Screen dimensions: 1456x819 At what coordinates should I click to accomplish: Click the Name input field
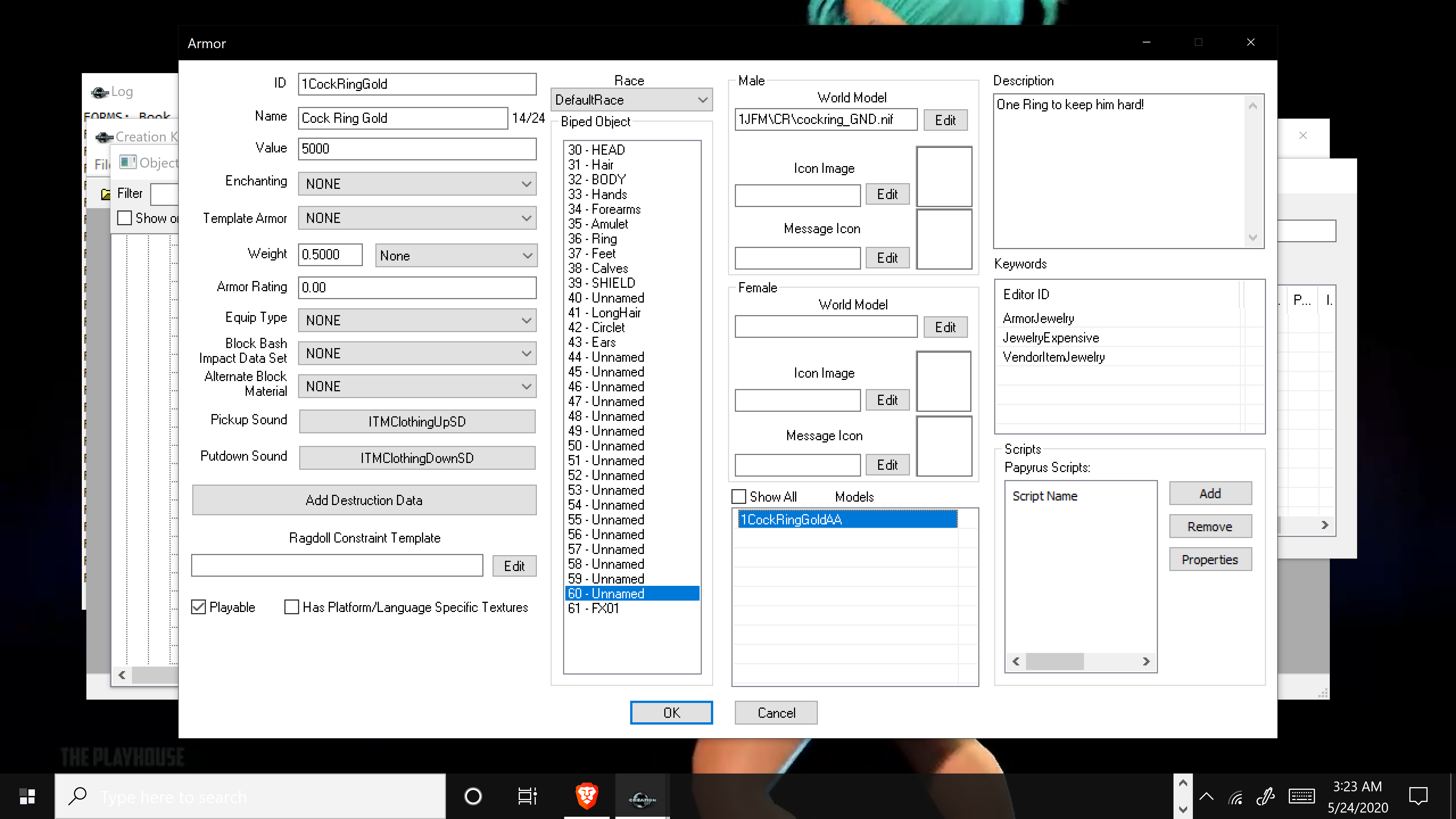click(403, 118)
